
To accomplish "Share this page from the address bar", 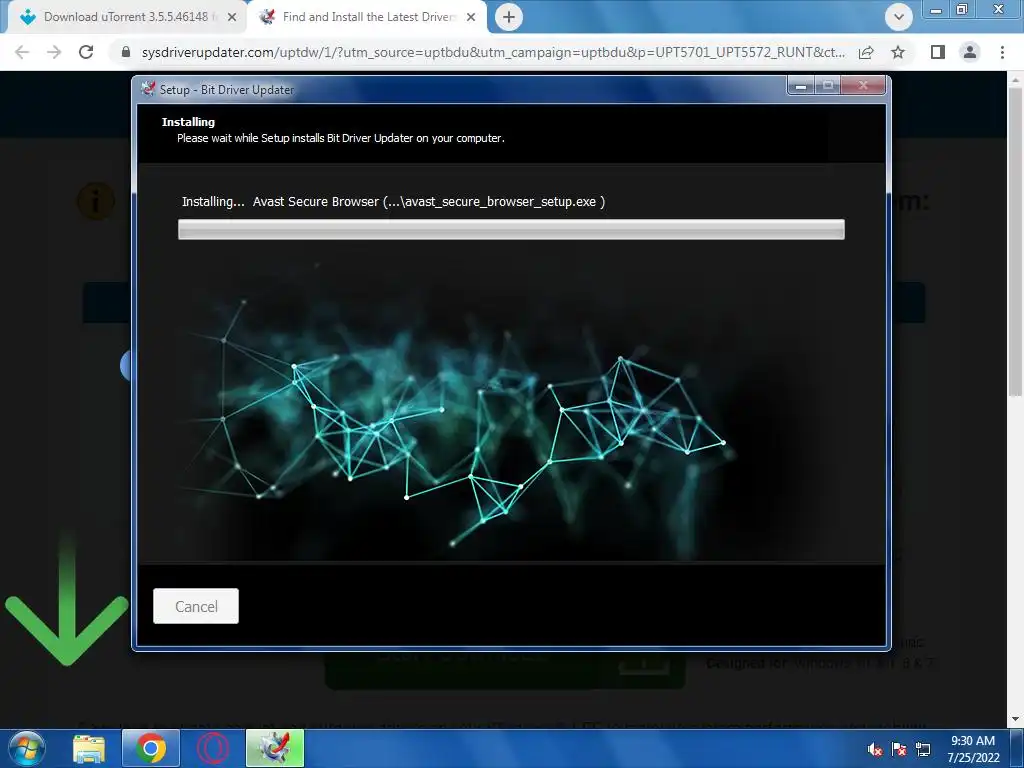I will 866,52.
